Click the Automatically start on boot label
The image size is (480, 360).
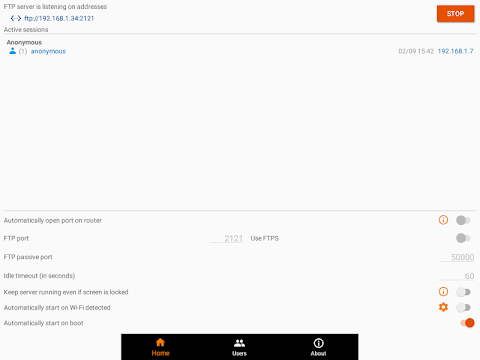[x=43, y=323]
